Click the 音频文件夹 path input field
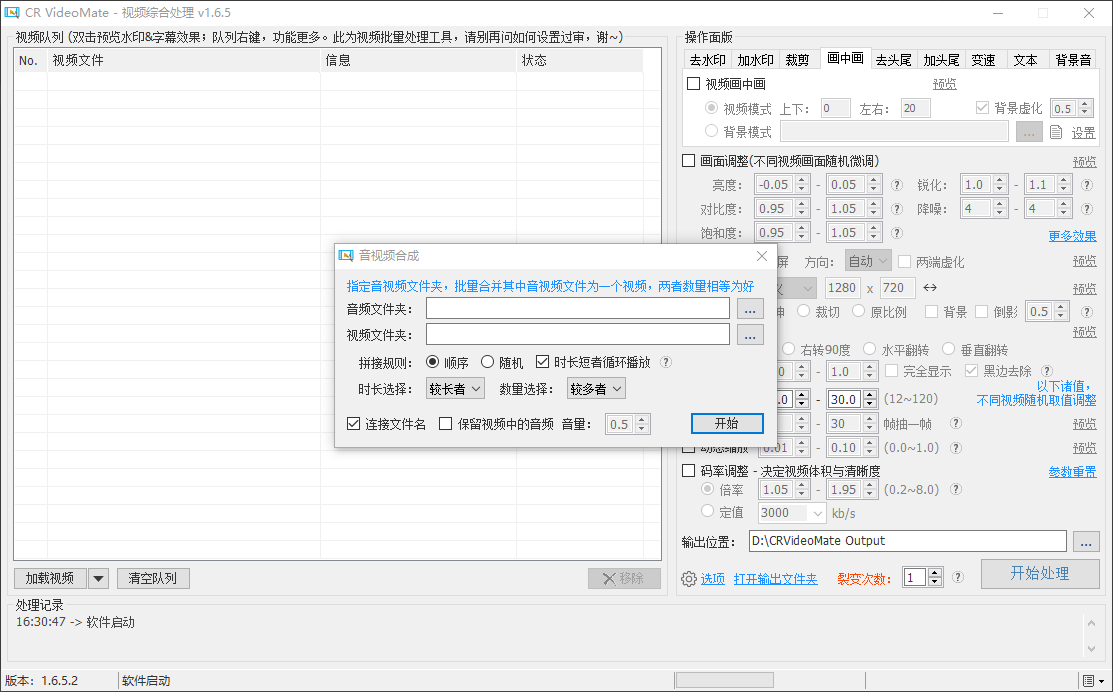This screenshot has width=1113, height=692. click(577, 309)
